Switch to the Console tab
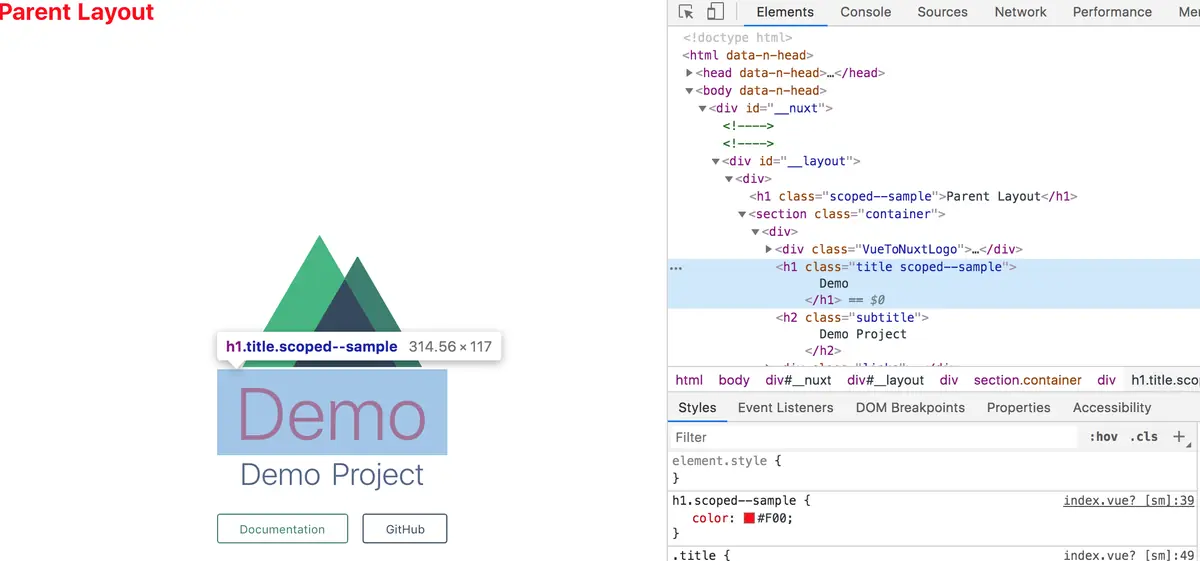This screenshot has height=561, width=1200. coord(866,12)
